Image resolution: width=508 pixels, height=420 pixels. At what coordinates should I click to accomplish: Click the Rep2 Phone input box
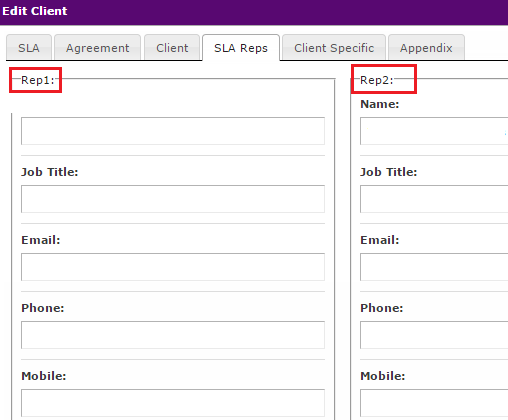434,335
